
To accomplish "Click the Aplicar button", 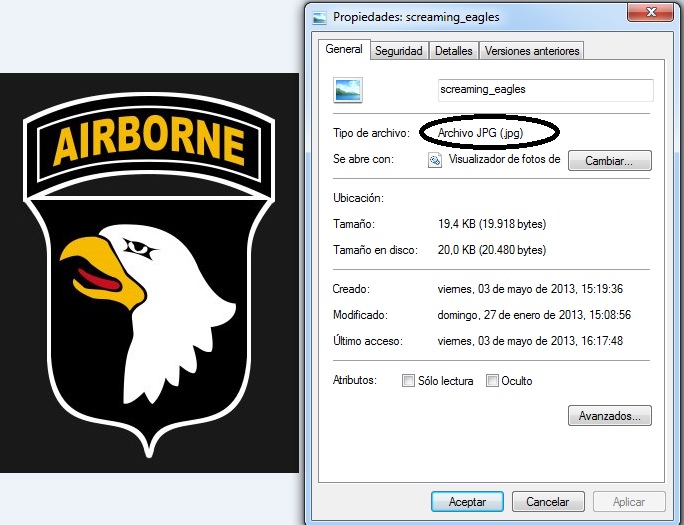I will pyautogui.click(x=628, y=502).
